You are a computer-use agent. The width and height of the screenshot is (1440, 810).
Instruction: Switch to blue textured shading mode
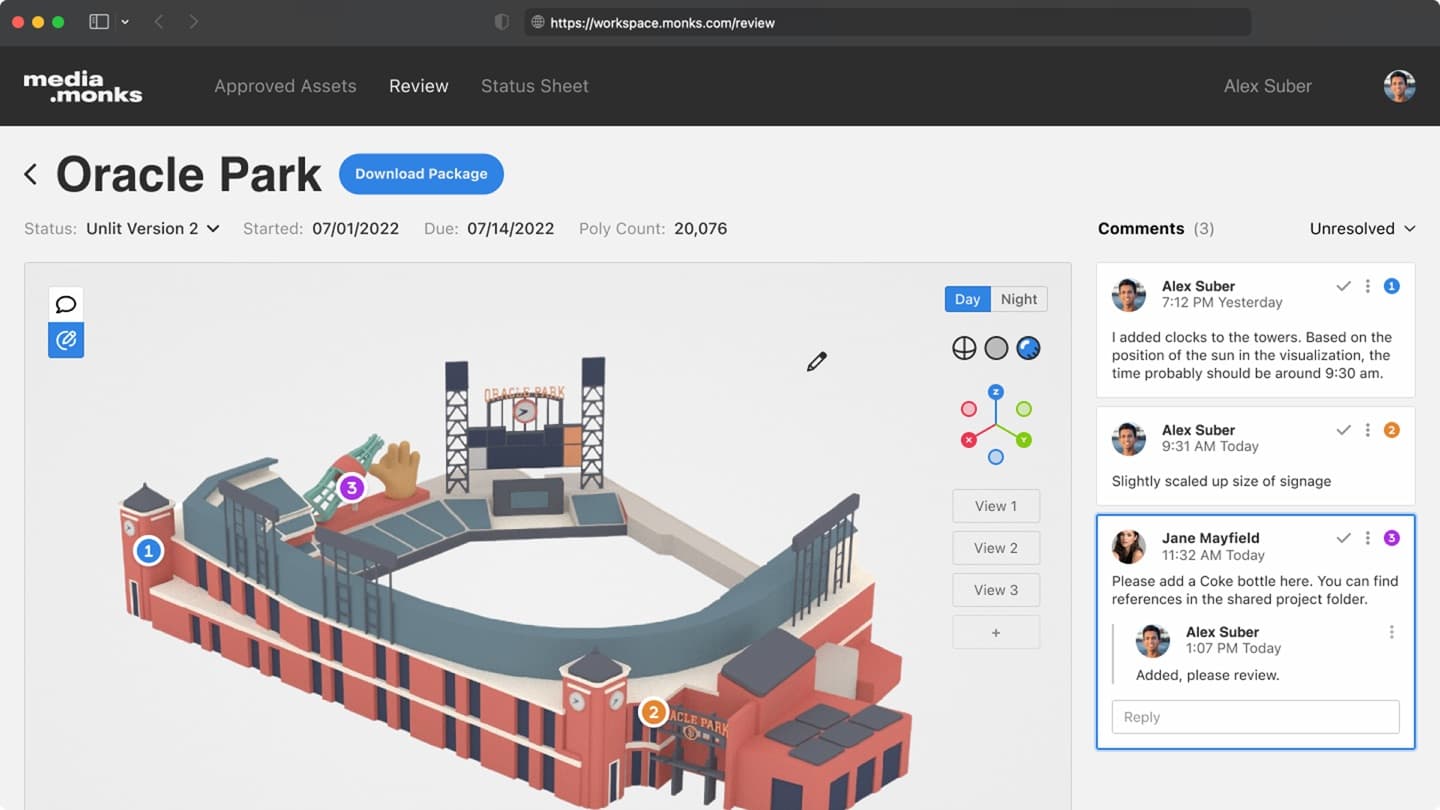click(1028, 348)
